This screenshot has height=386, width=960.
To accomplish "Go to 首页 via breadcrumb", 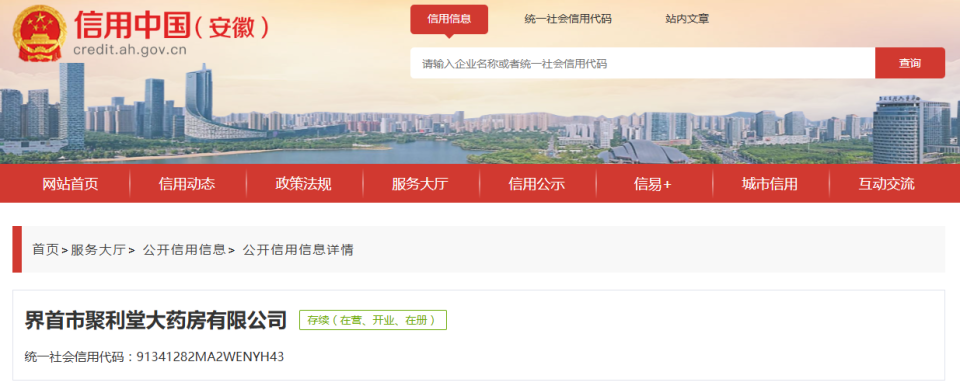I will click(45, 250).
